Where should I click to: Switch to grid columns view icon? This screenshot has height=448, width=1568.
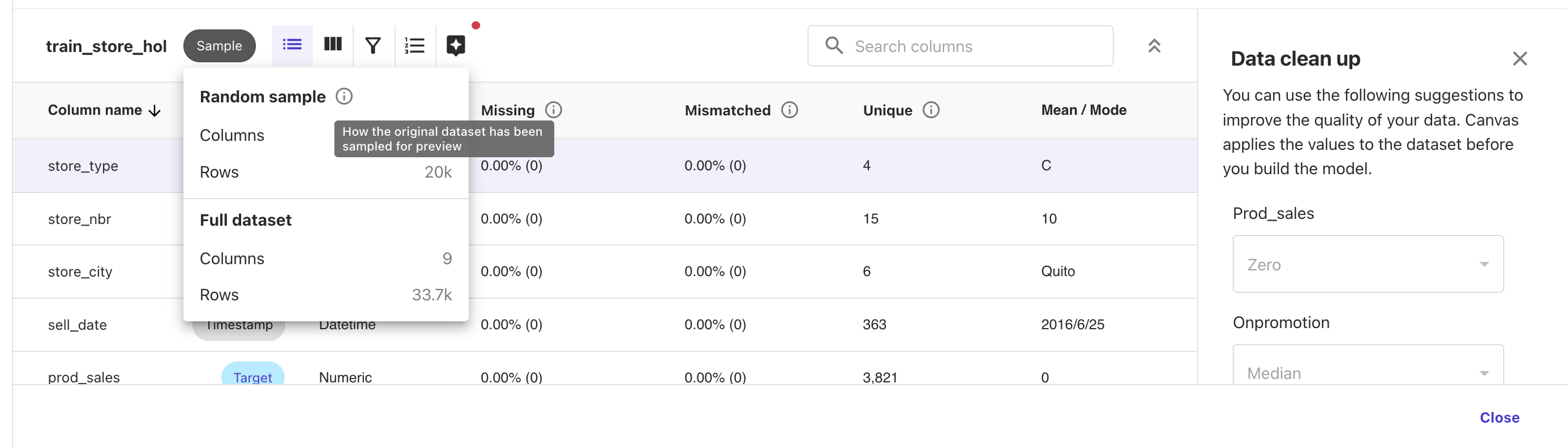(x=333, y=45)
